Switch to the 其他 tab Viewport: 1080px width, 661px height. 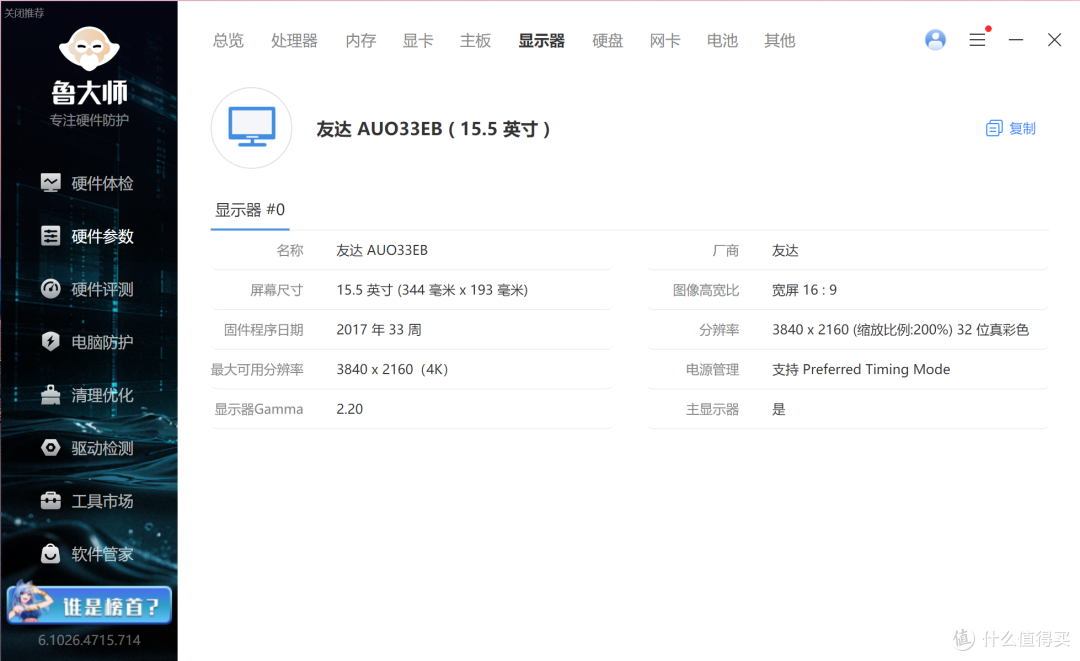[x=780, y=41]
